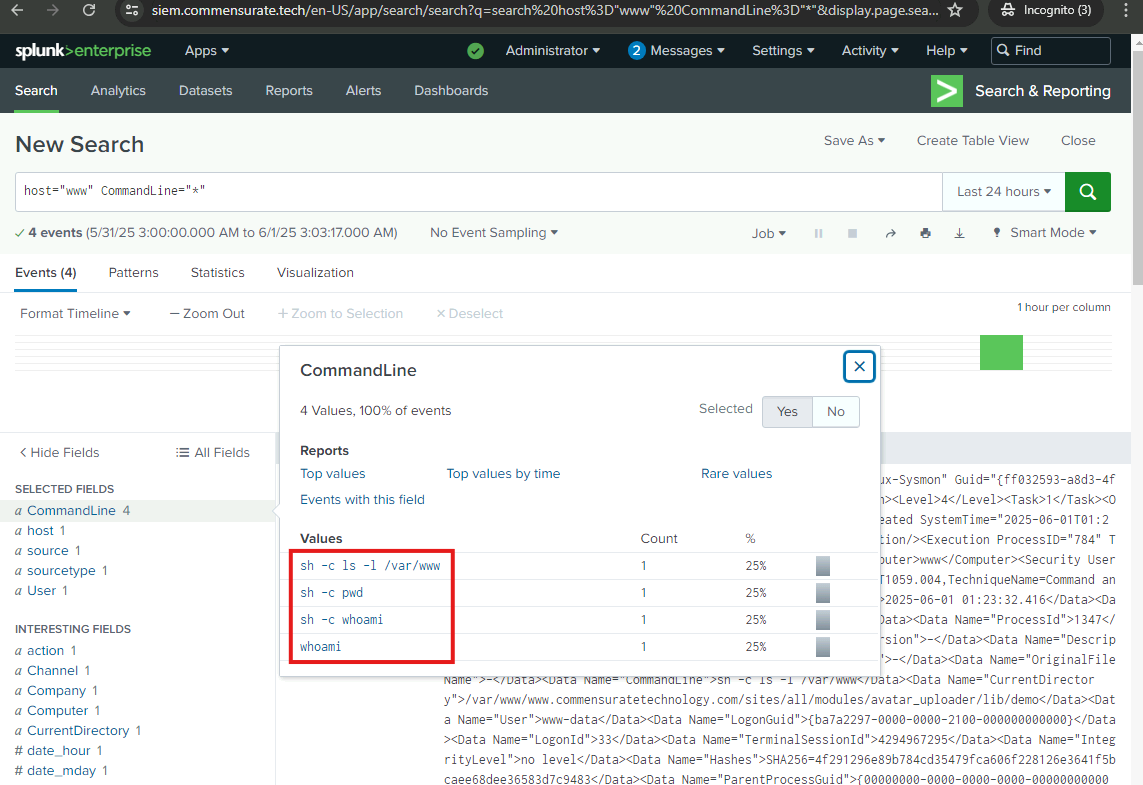Click the print job icon
1143x785 pixels.
(x=925, y=233)
